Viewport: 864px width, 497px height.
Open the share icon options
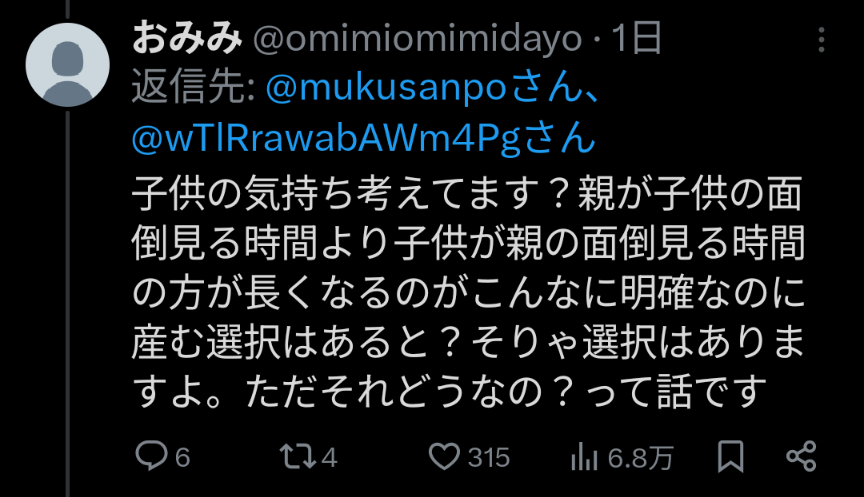tap(801, 456)
